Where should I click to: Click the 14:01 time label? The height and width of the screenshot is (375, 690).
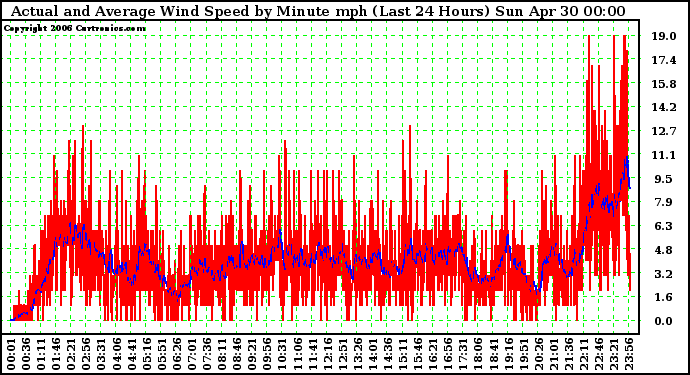click(x=373, y=354)
